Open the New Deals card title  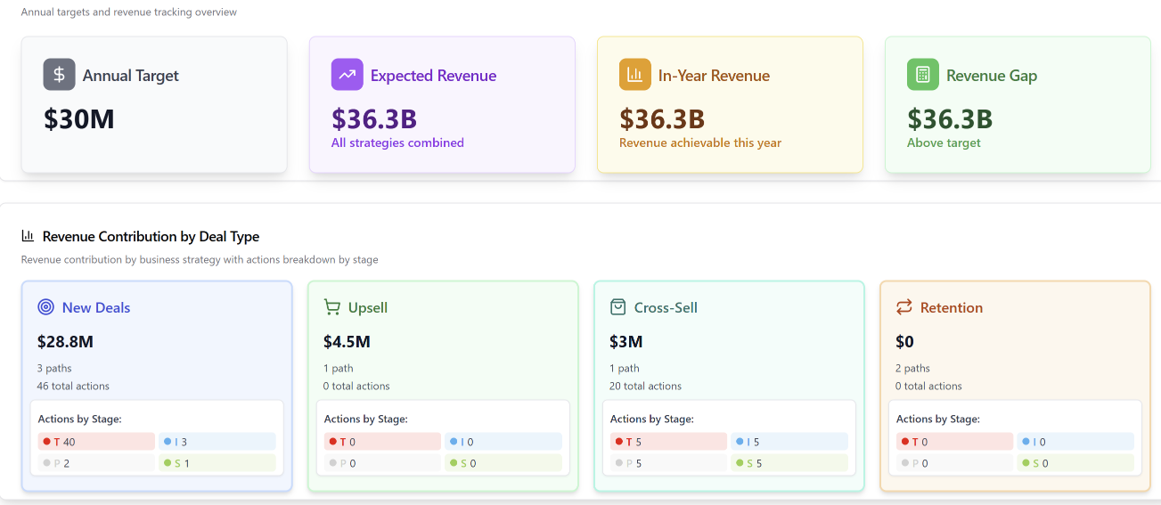tap(96, 308)
